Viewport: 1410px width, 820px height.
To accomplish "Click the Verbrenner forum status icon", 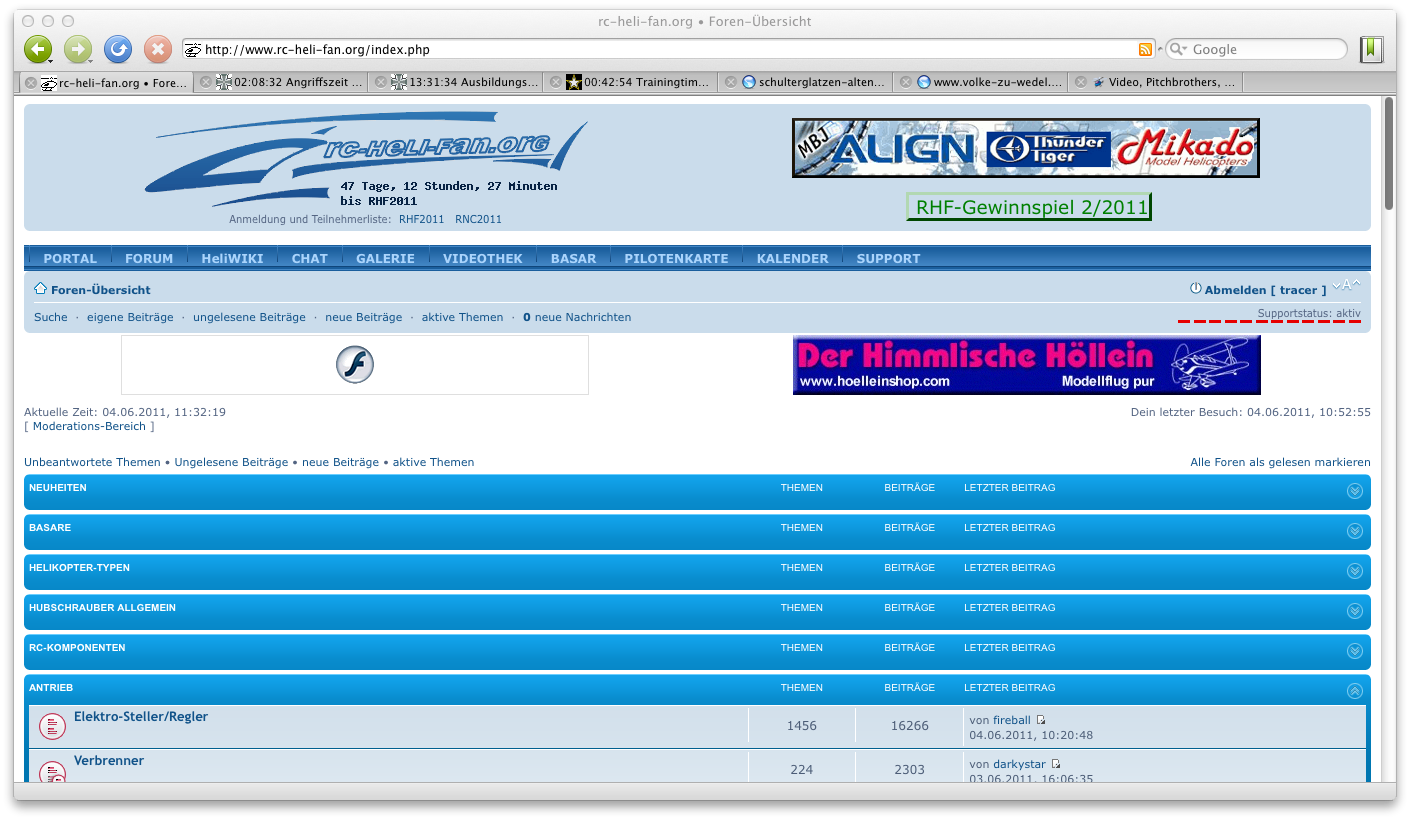I will coord(52,771).
